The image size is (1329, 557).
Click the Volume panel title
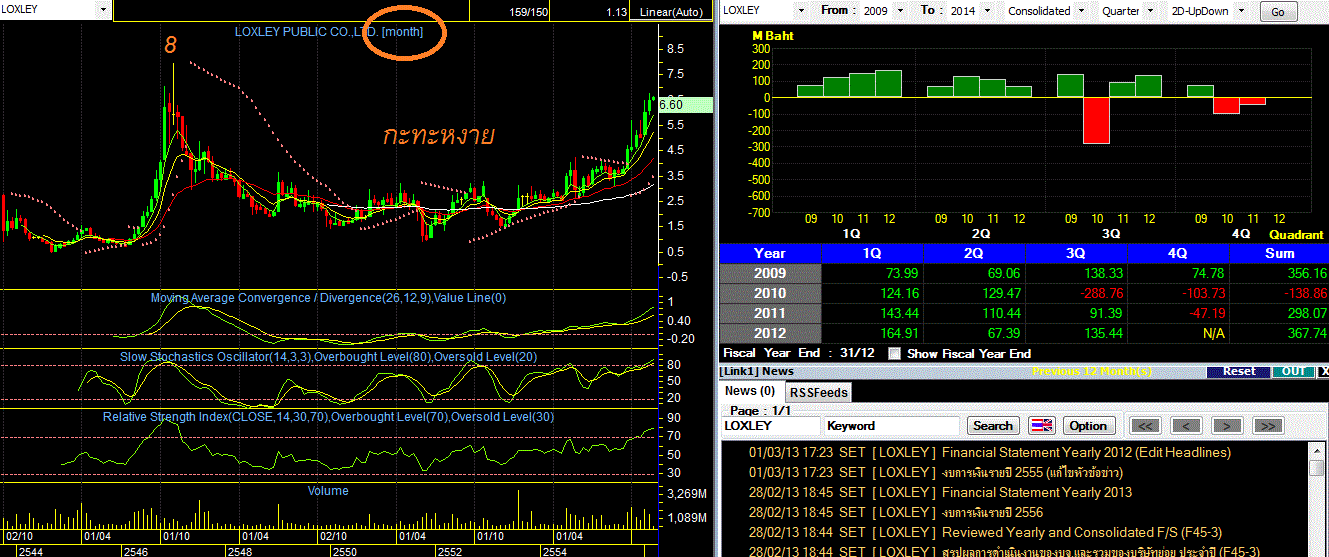pyautogui.click(x=328, y=490)
